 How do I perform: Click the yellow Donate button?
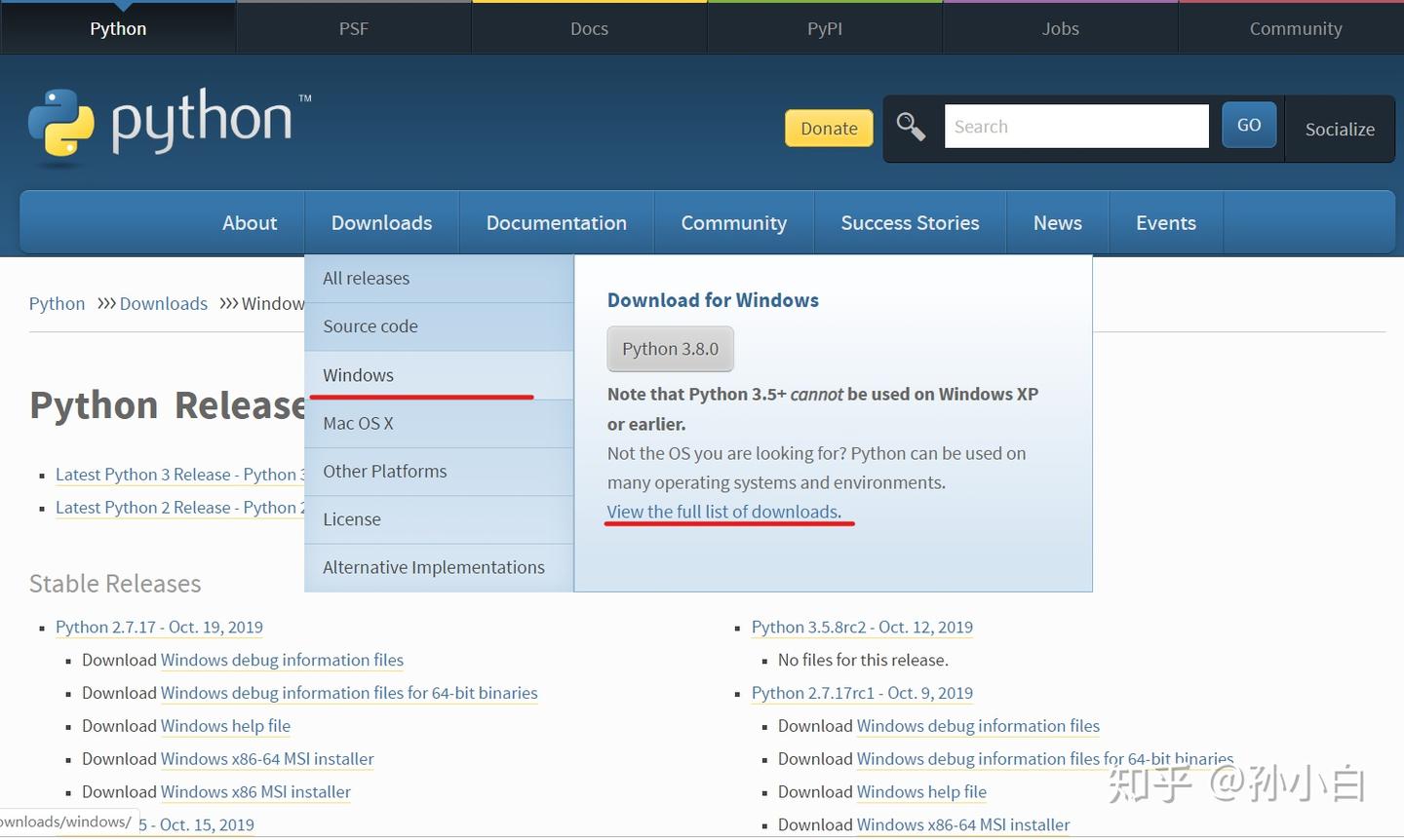point(829,129)
